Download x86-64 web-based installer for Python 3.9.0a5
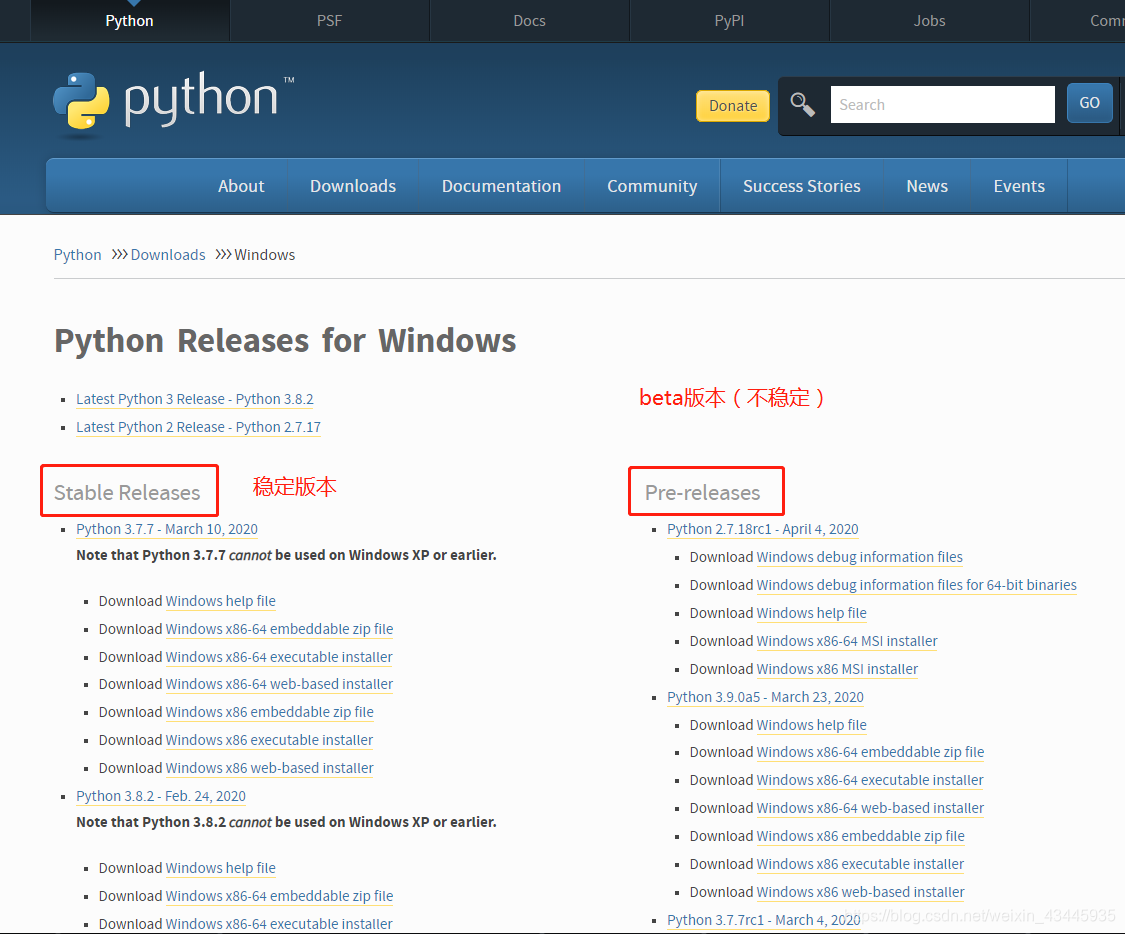 tap(870, 808)
